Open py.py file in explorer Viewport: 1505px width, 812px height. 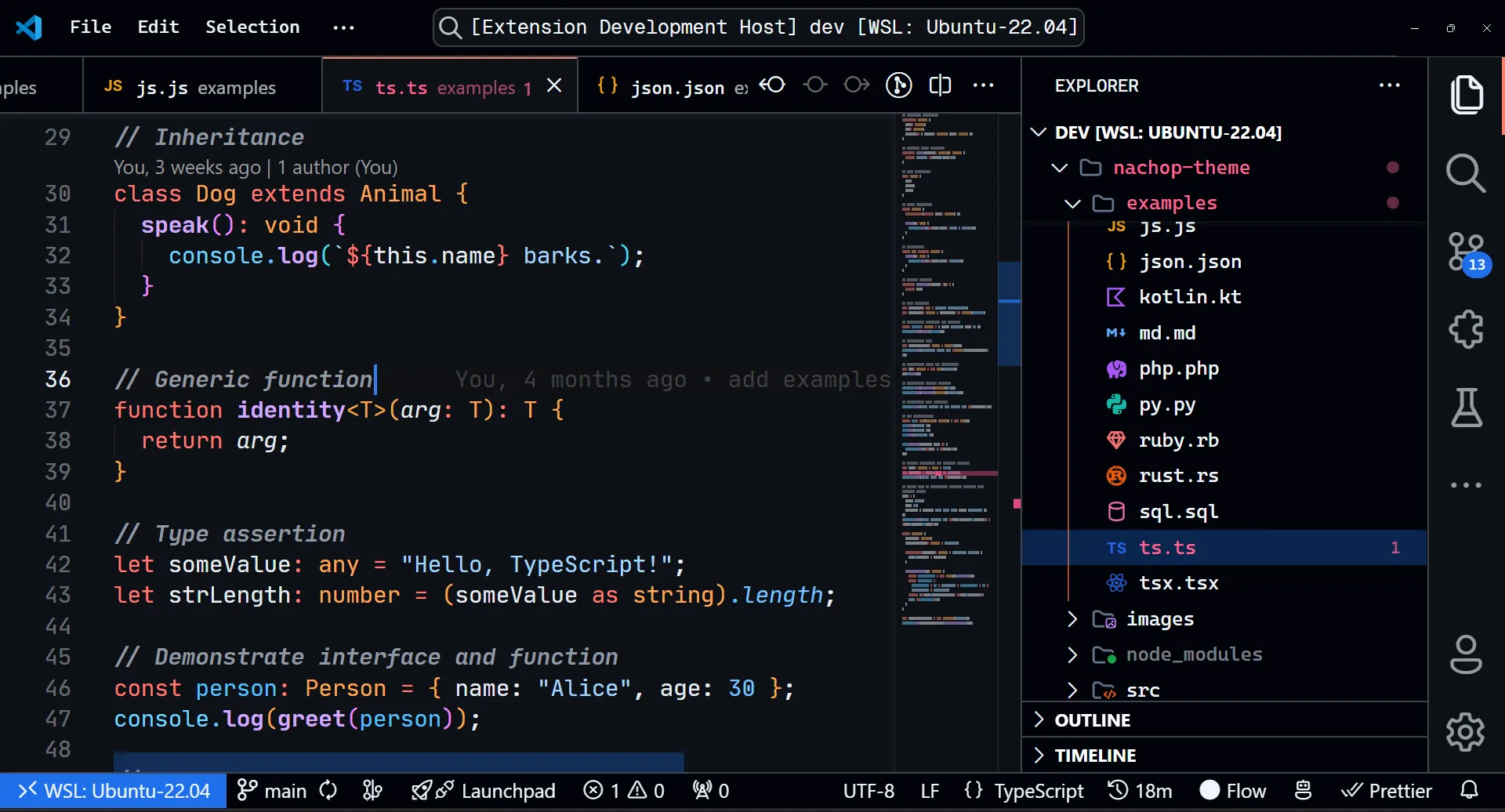[x=1224, y=405]
